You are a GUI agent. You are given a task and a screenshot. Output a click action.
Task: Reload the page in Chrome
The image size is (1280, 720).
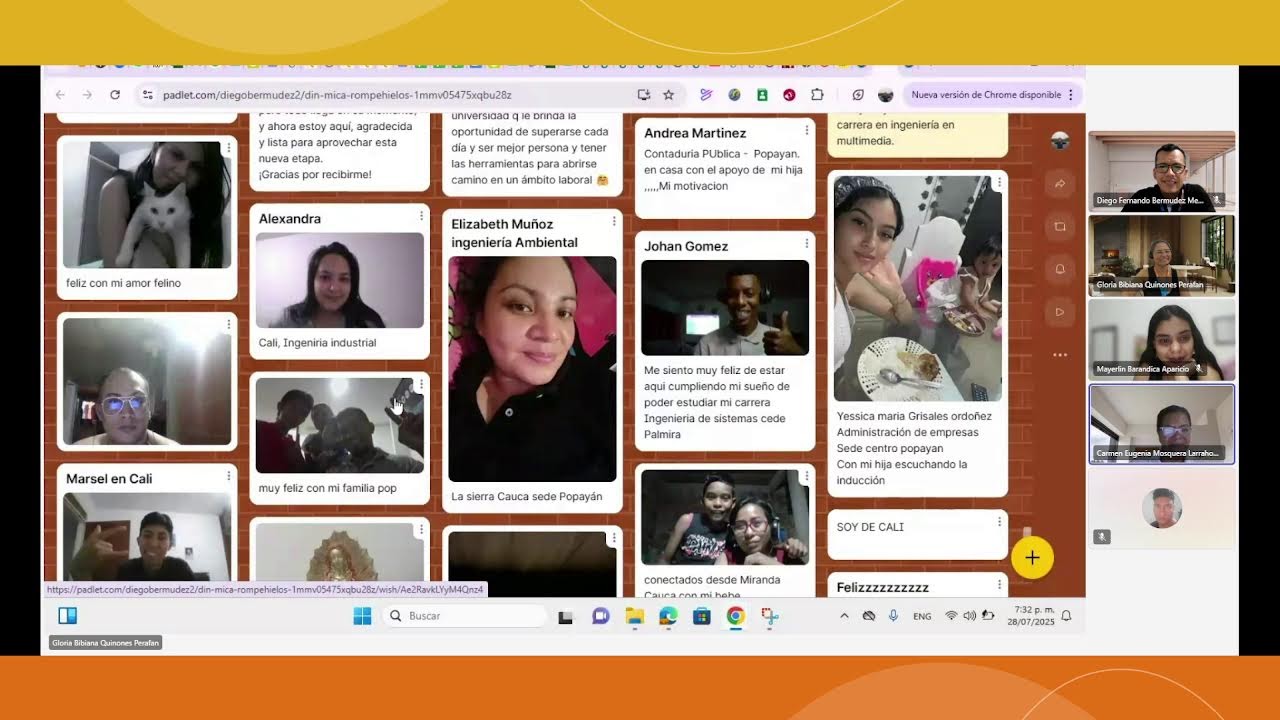tap(115, 95)
